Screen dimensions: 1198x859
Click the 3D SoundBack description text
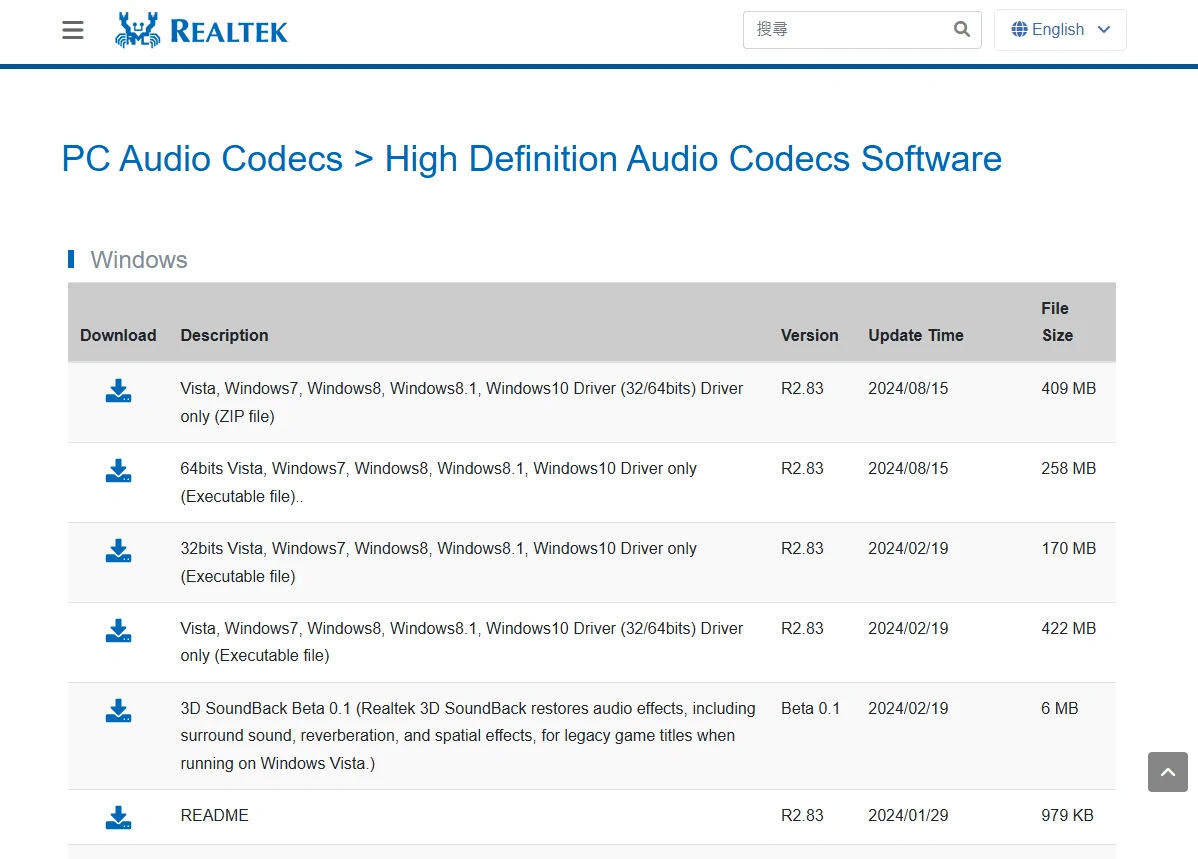pyautogui.click(x=468, y=736)
